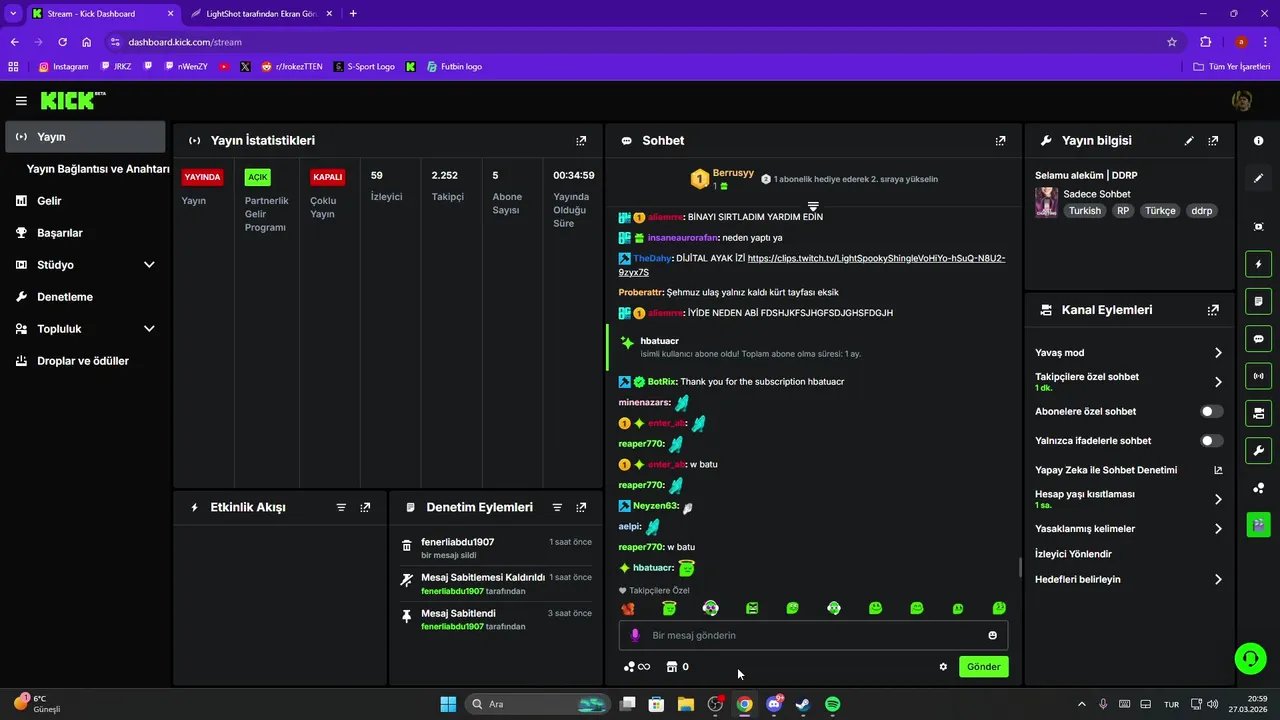Open the emoji picker in the message box
1280x720 pixels.
point(992,635)
